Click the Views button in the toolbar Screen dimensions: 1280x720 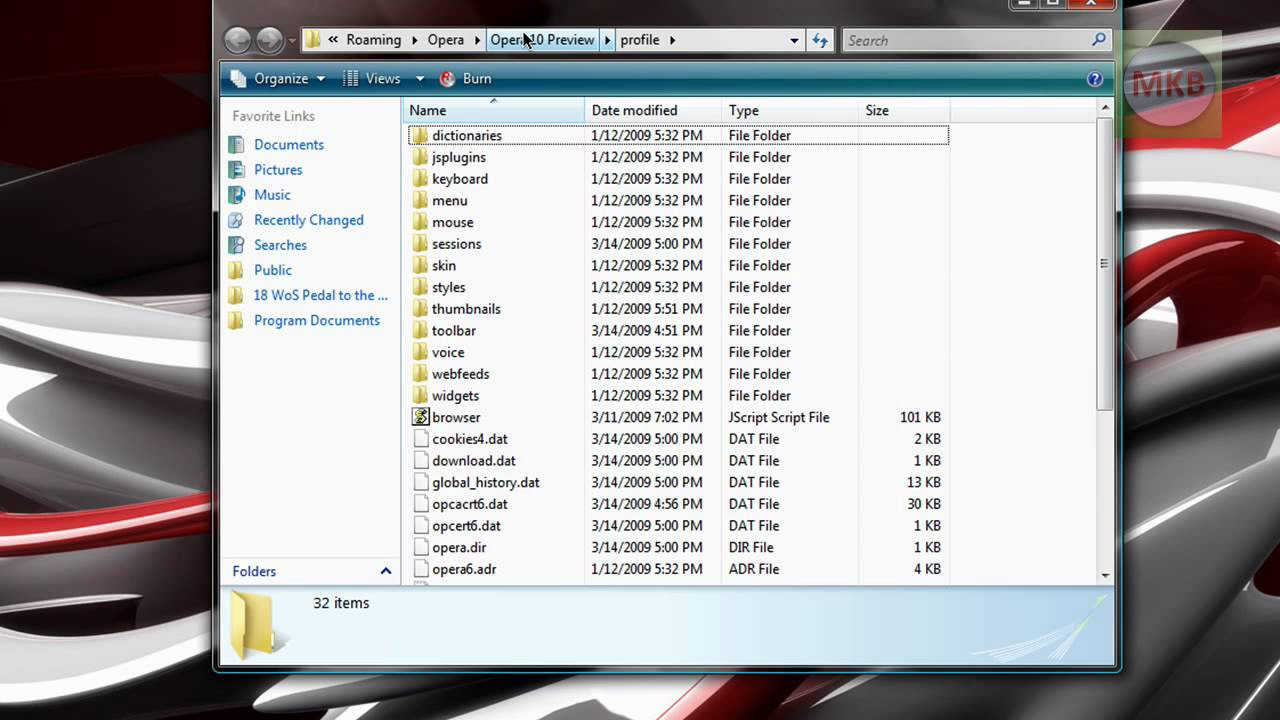pyautogui.click(x=372, y=79)
